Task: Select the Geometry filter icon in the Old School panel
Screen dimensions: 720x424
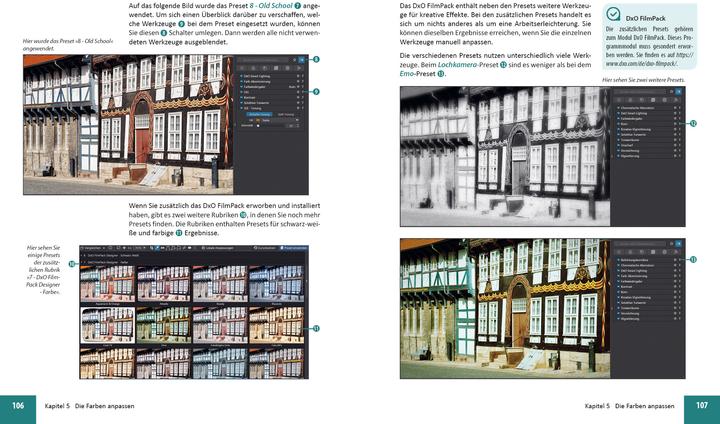Action: tap(276, 68)
